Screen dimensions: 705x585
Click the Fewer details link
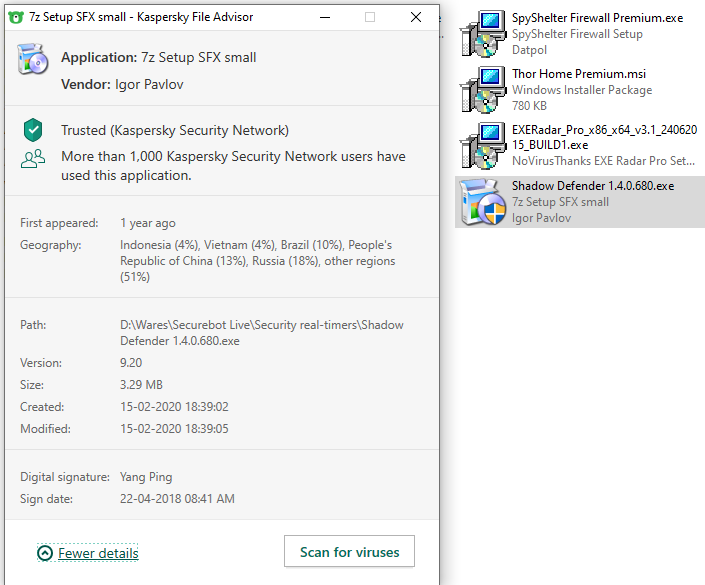tap(98, 553)
